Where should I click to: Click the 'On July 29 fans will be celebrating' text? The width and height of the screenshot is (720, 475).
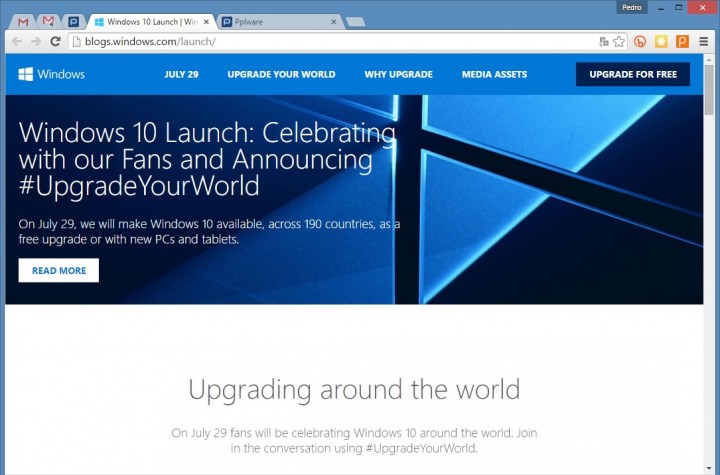tap(354, 440)
